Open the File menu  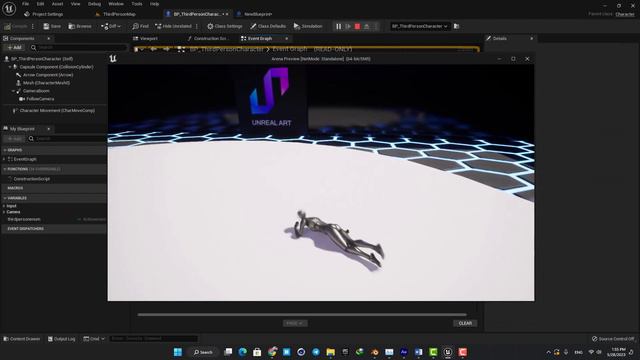pyautogui.click(x=25, y=4)
